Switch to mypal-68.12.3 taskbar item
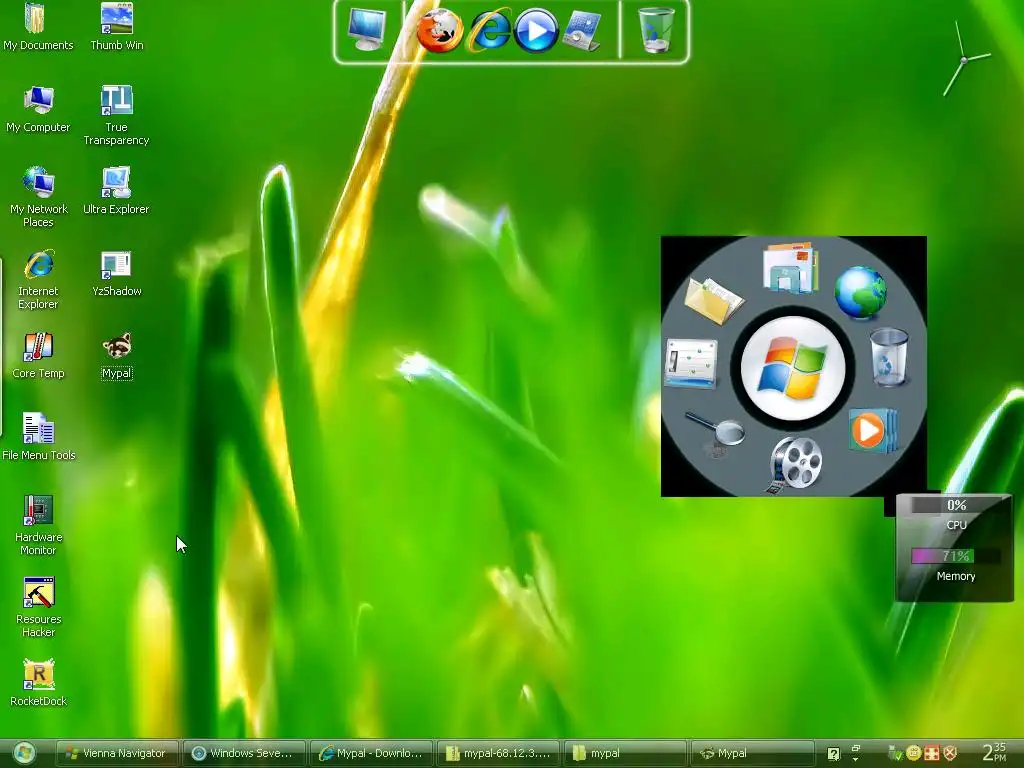This screenshot has width=1024, height=768. coord(498,753)
